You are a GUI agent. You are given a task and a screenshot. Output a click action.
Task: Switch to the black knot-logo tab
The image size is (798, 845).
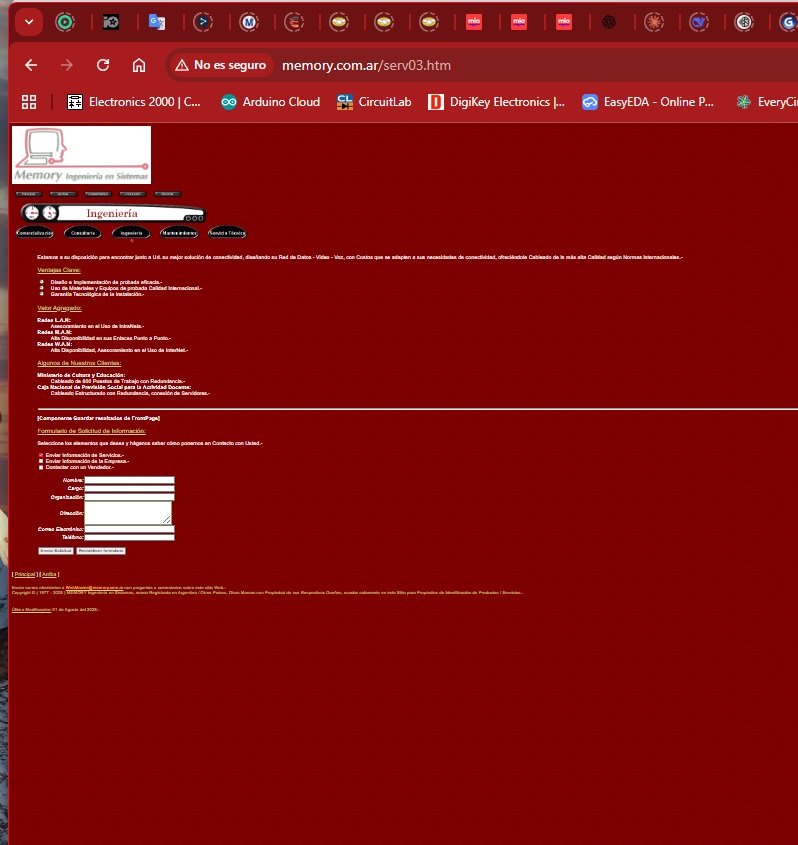pos(609,22)
